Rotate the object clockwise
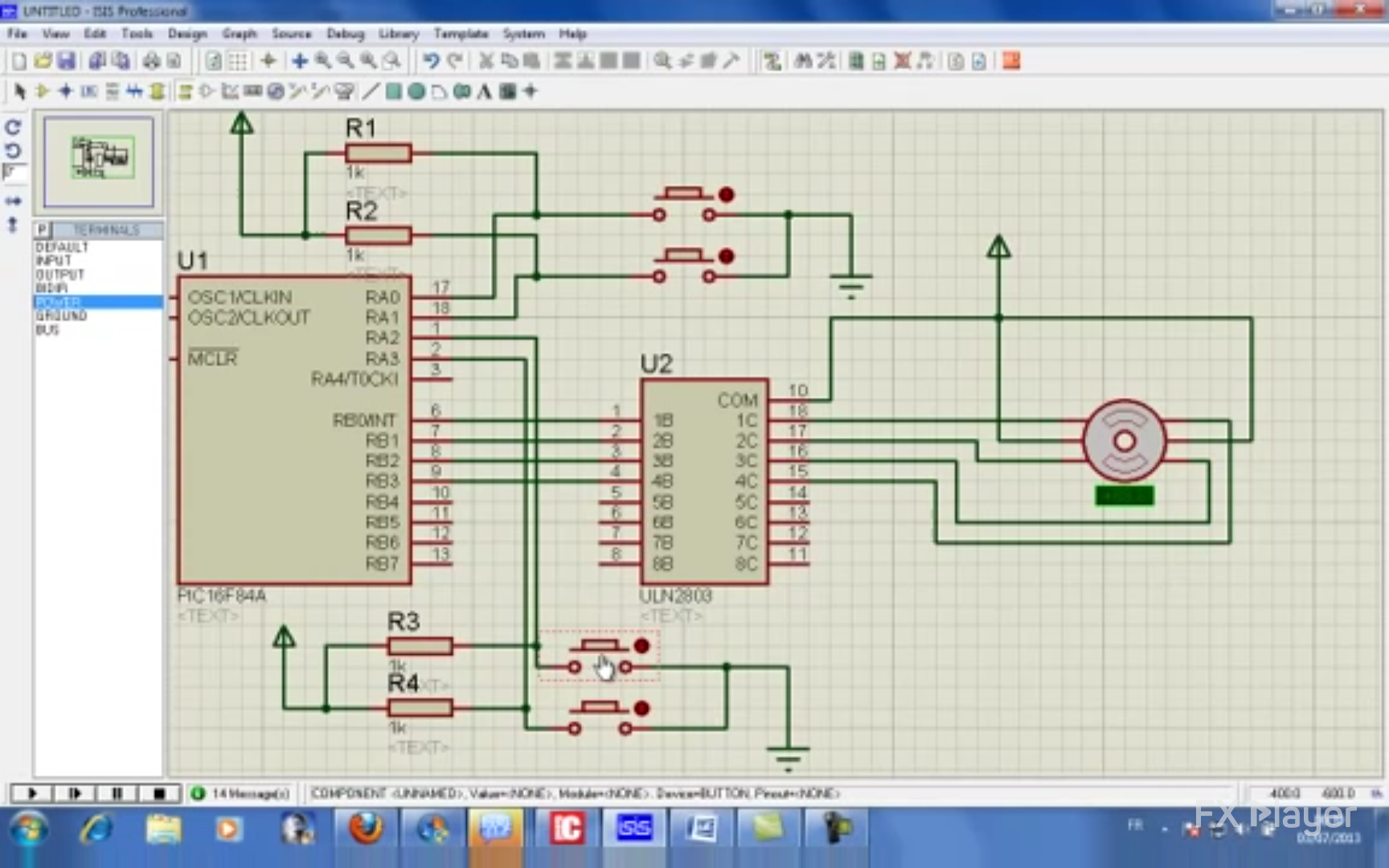 click(13, 127)
